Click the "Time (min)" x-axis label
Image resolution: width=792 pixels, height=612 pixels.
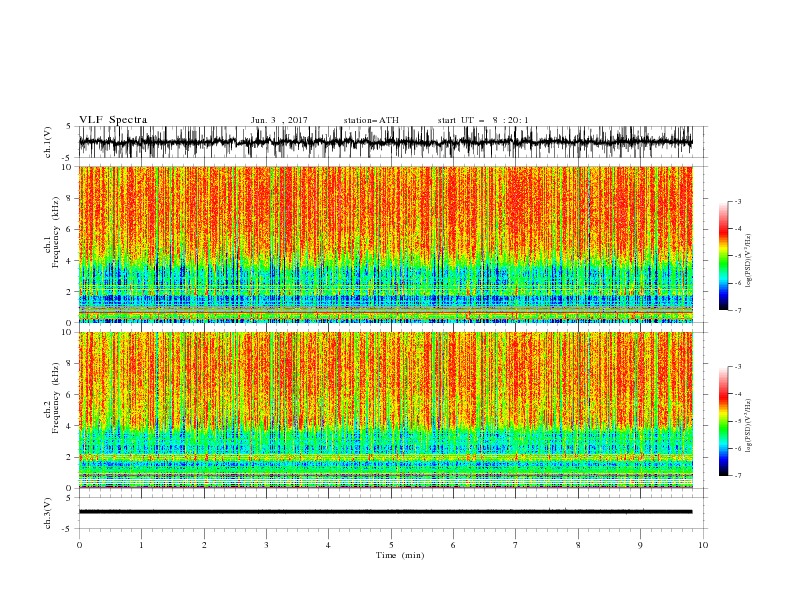[x=400, y=555]
